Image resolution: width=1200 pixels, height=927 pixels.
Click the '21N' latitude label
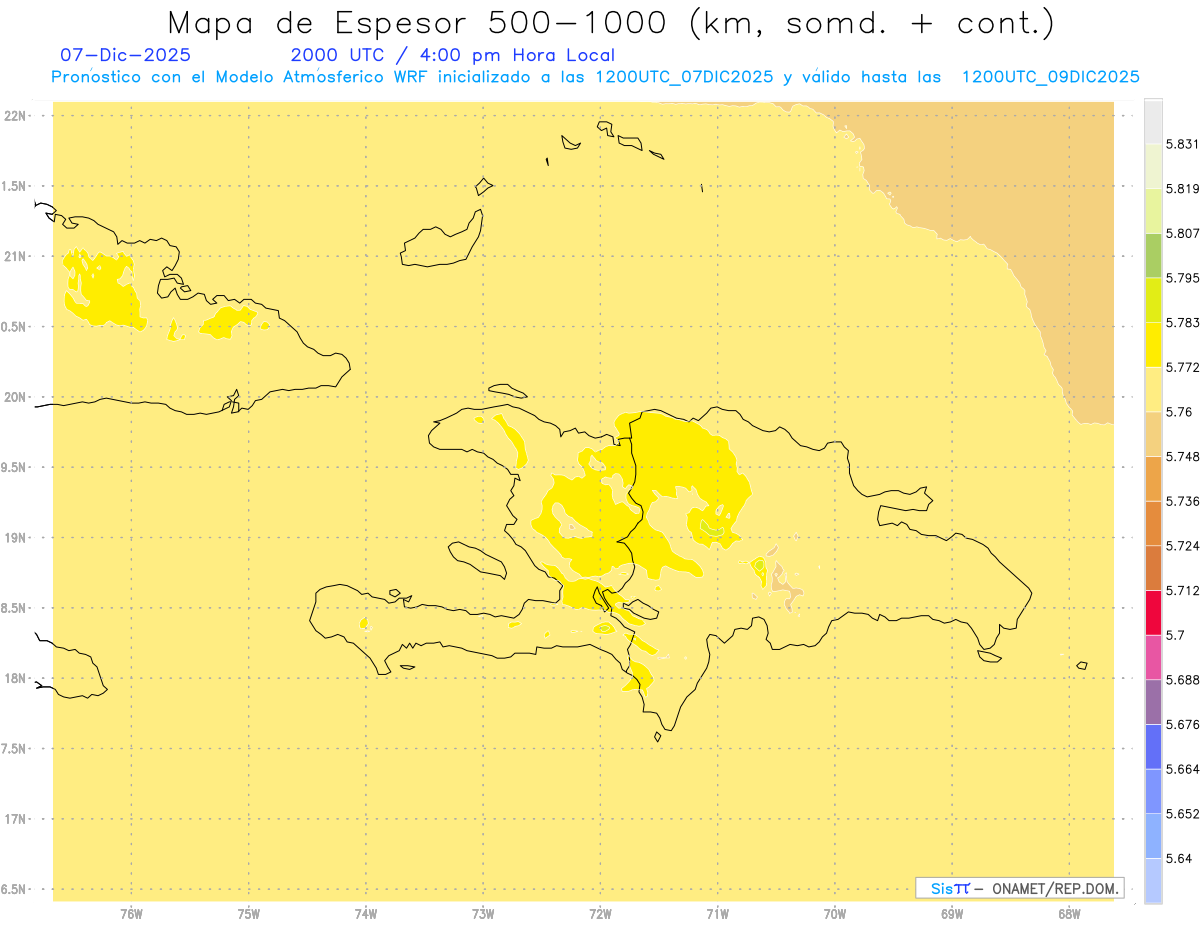point(15,257)
